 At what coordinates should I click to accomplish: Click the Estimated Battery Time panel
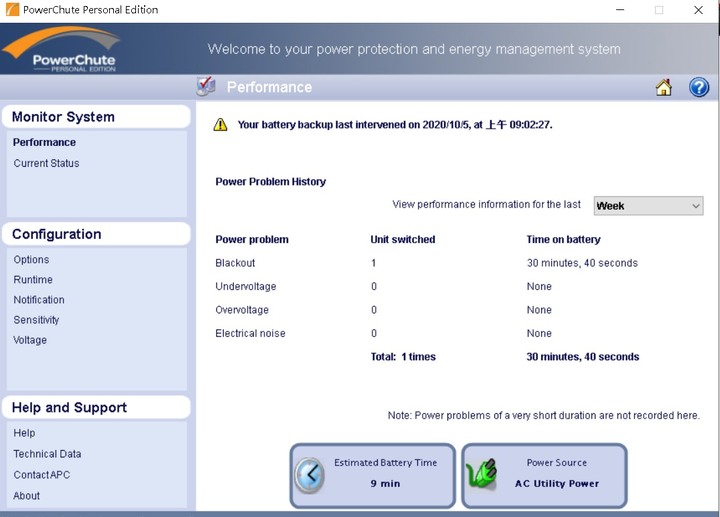point(373,476)
